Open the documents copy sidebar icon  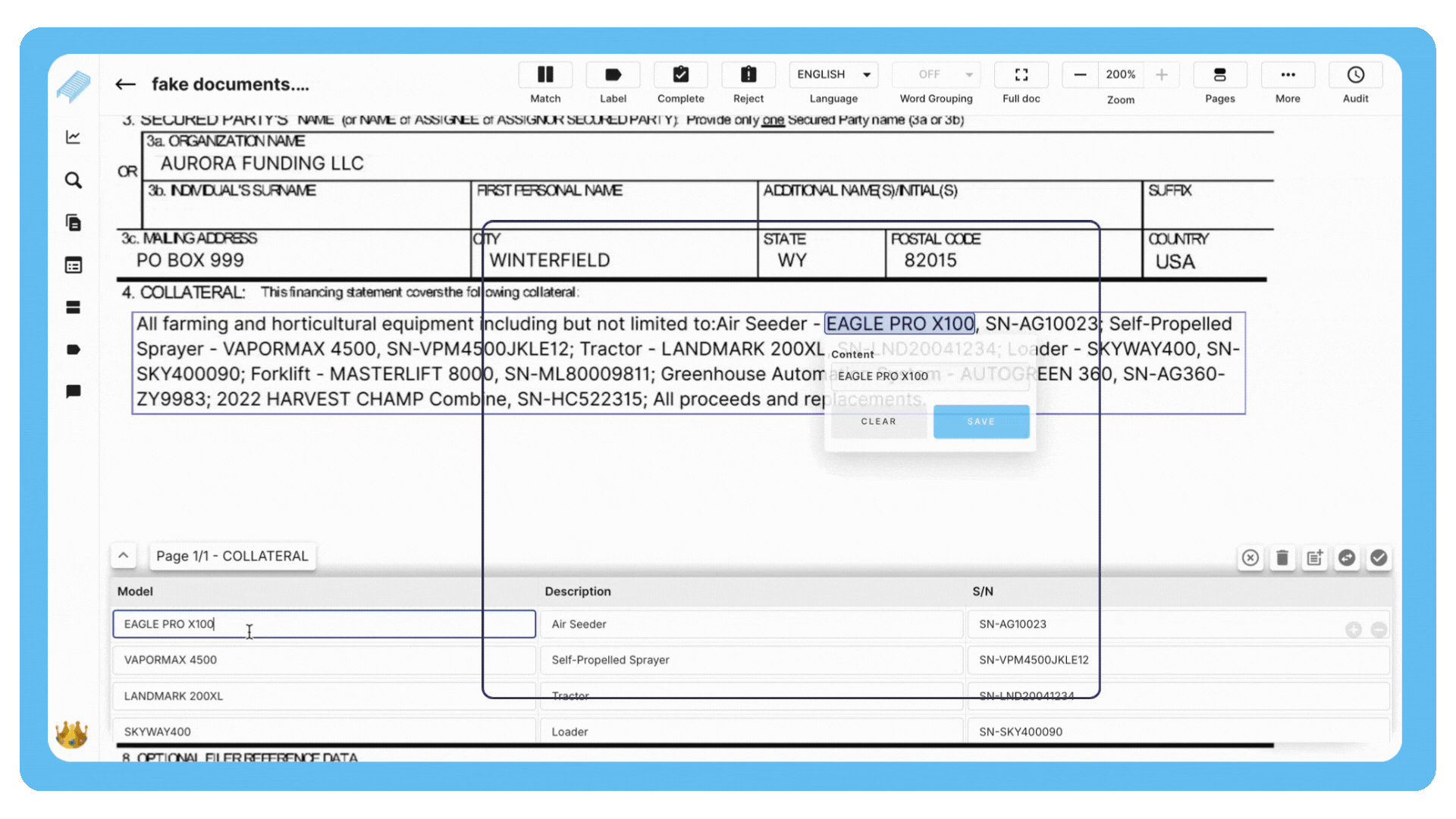pos(74,223)
